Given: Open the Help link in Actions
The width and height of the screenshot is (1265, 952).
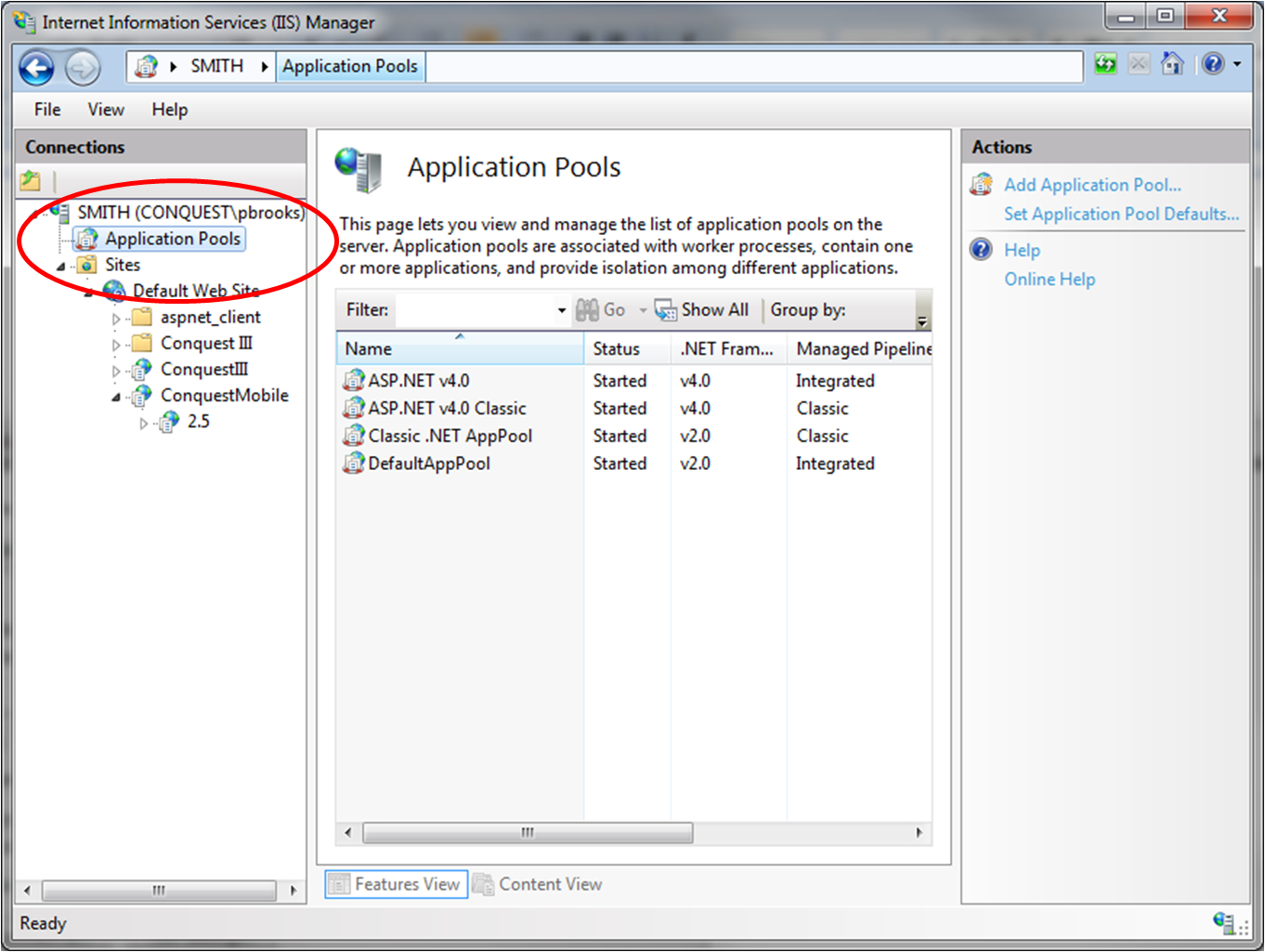Looking at the screenshot, I should (x=1022, y=250).
